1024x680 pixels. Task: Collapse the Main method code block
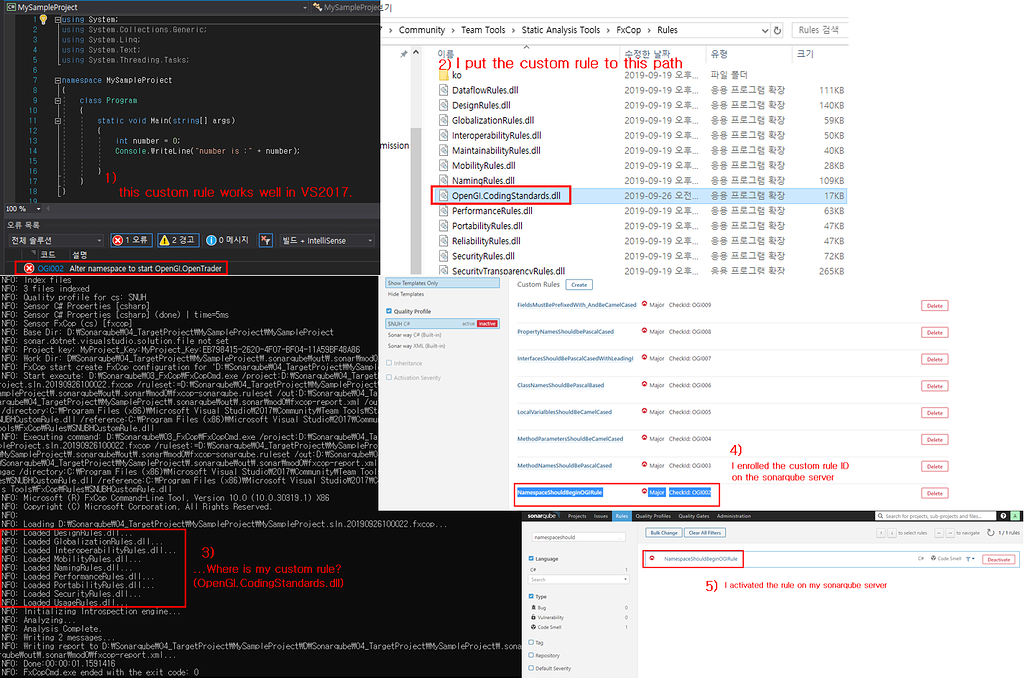(x=58, y=121)
